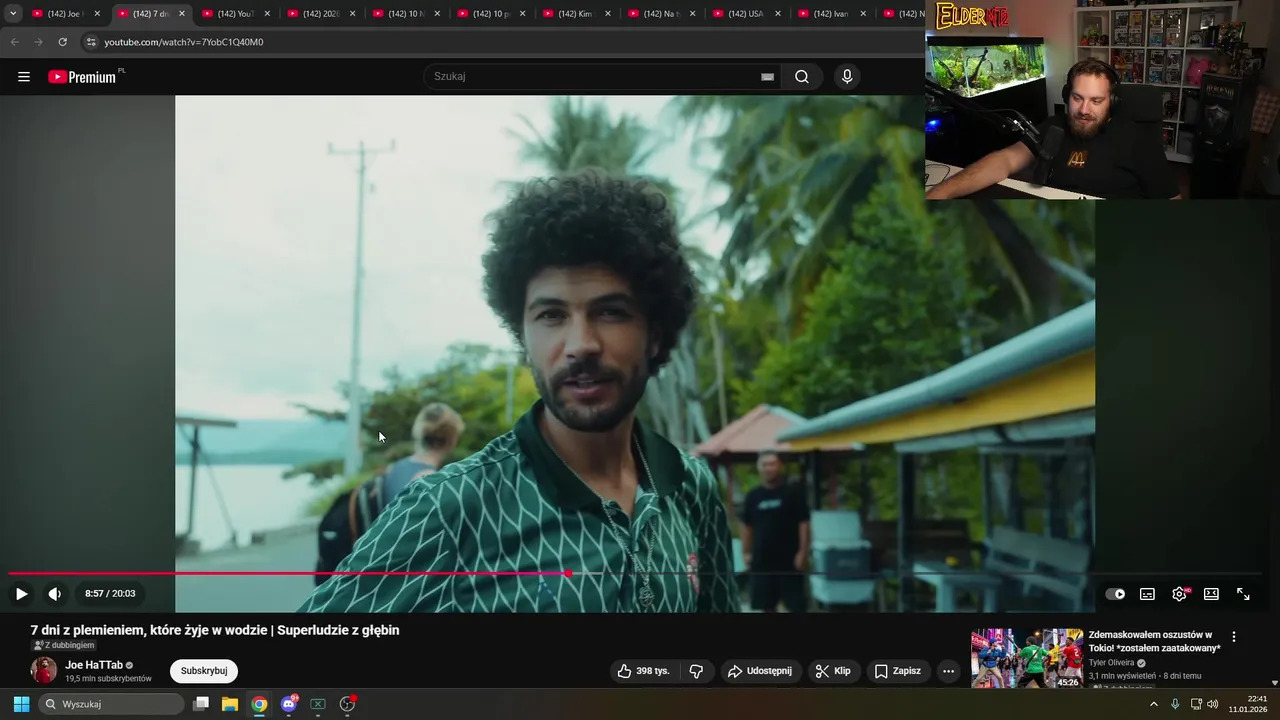This screenshot has width=1280, height=720.
Task: Click the tray microphone icon
Action: click(1175, 704)
